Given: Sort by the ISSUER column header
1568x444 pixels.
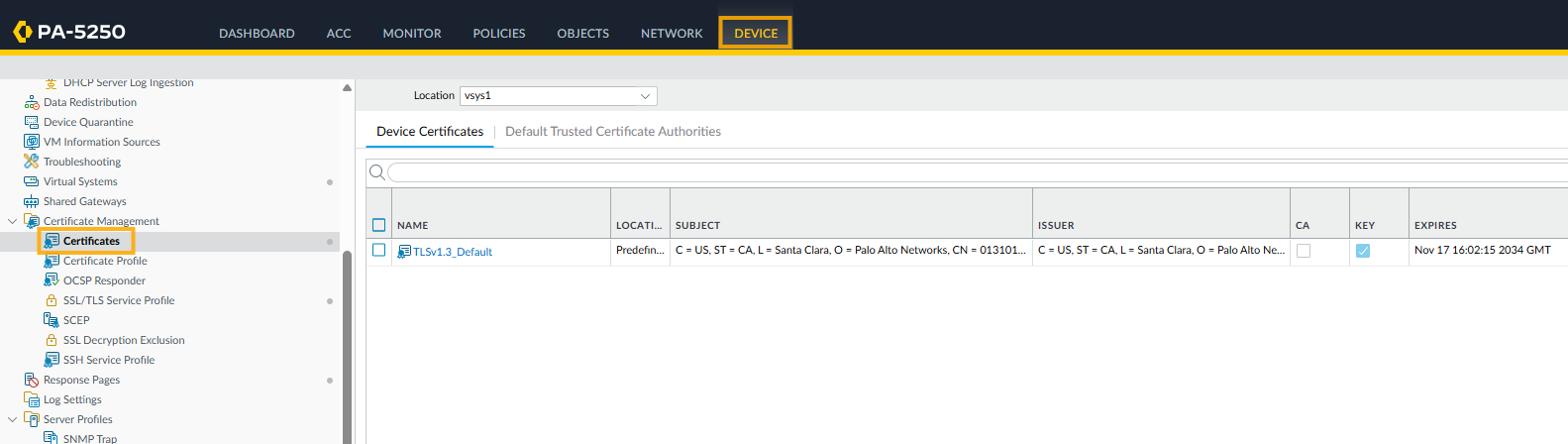Looking at the screenshot, I should [x=1056, y=225].
